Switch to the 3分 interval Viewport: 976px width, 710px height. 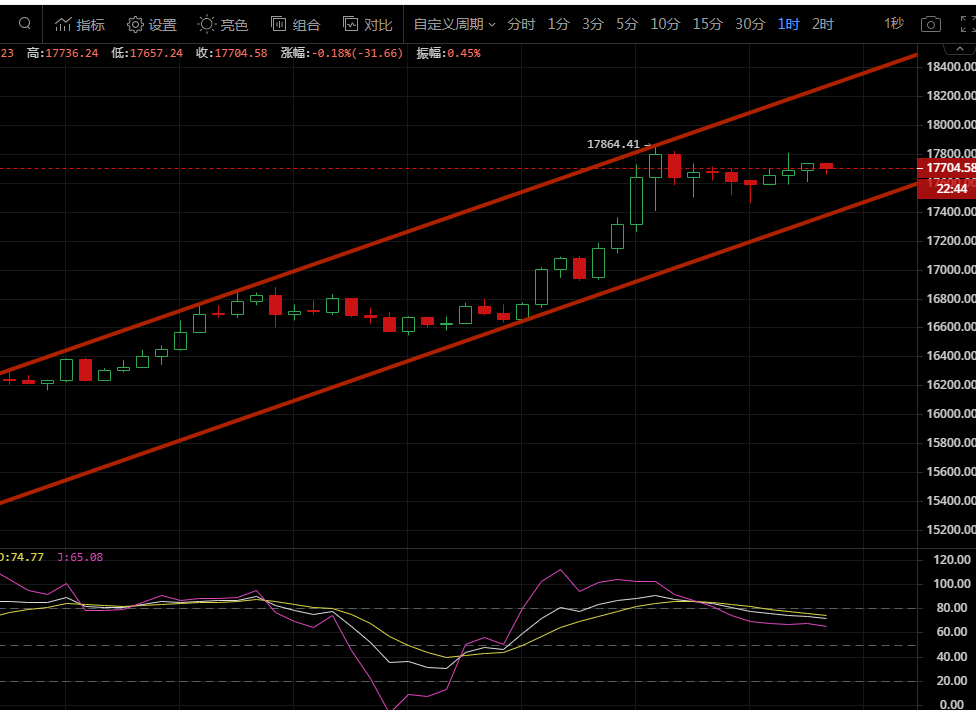592,24
